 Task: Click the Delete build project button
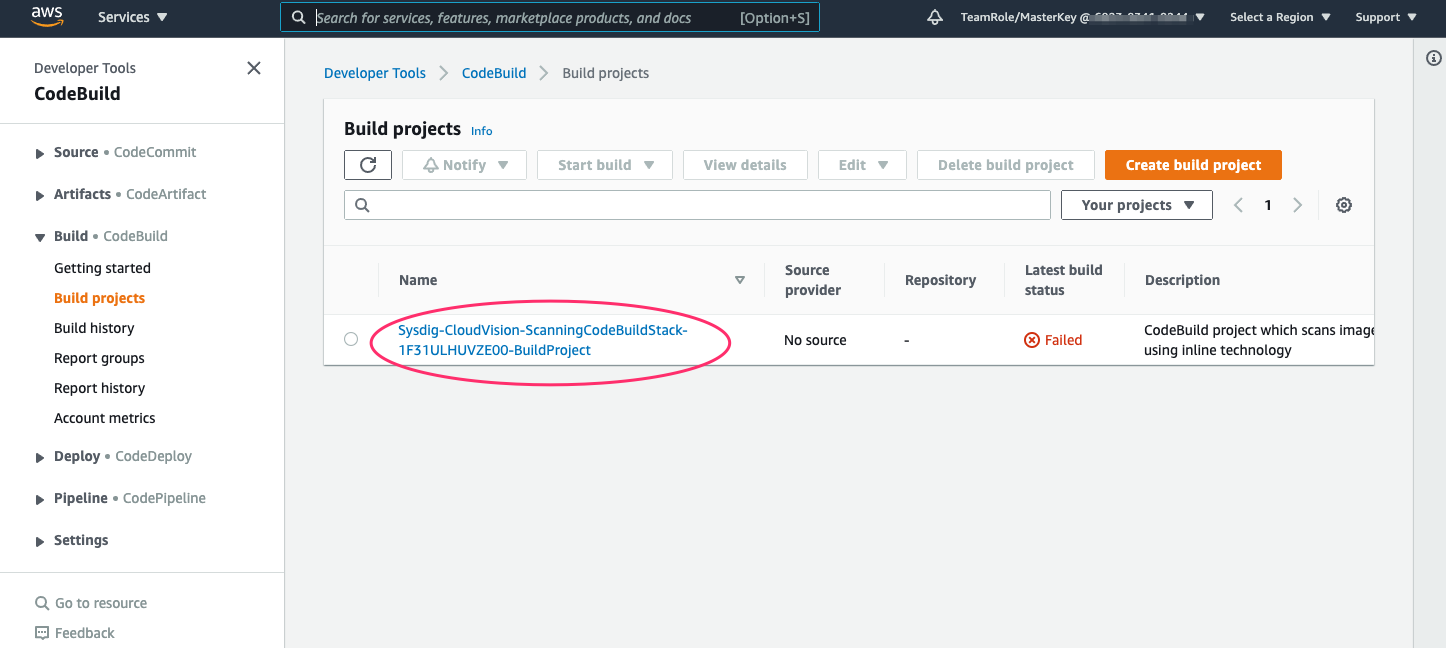[1005, 165]
